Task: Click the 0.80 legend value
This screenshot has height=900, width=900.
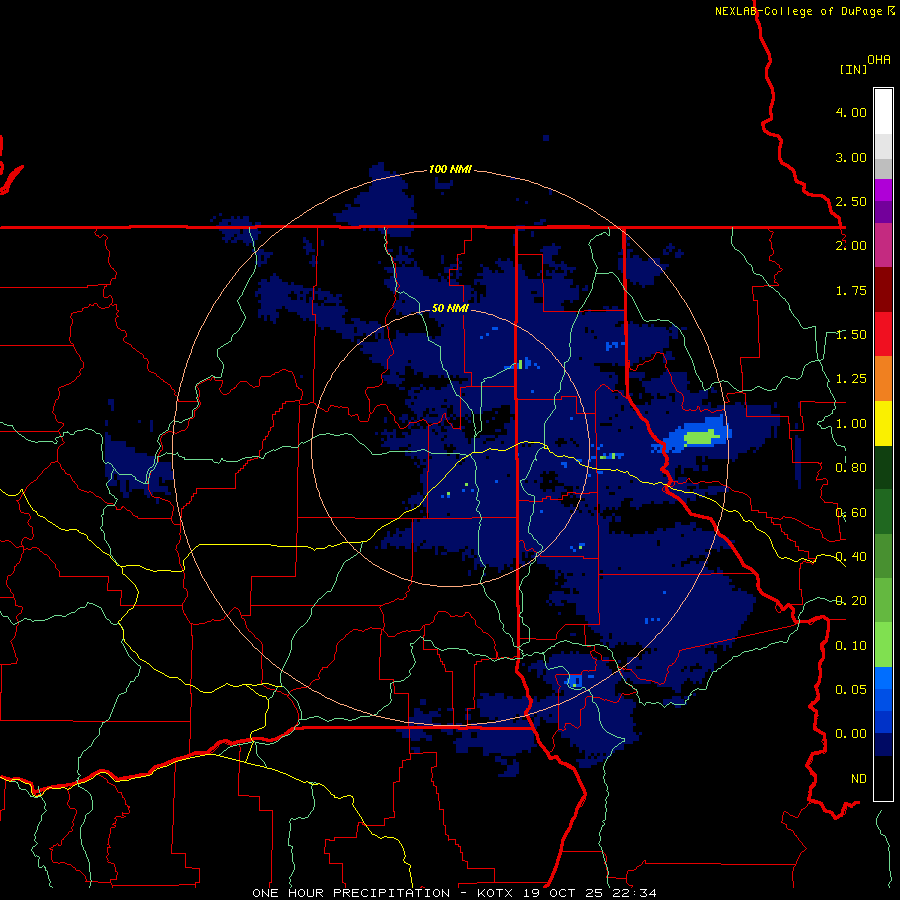Action: [x=851, y=468]
